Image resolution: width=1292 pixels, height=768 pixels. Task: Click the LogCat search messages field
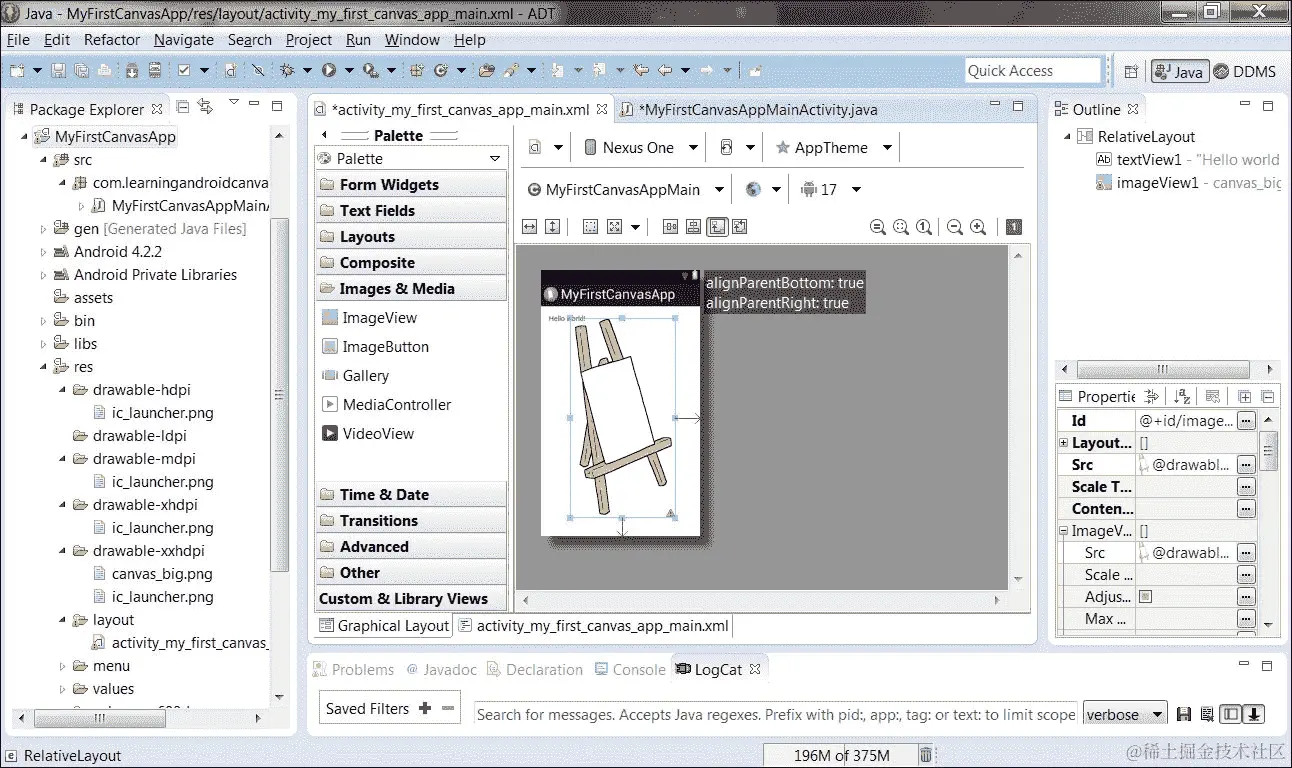click(x=775, y=714)
